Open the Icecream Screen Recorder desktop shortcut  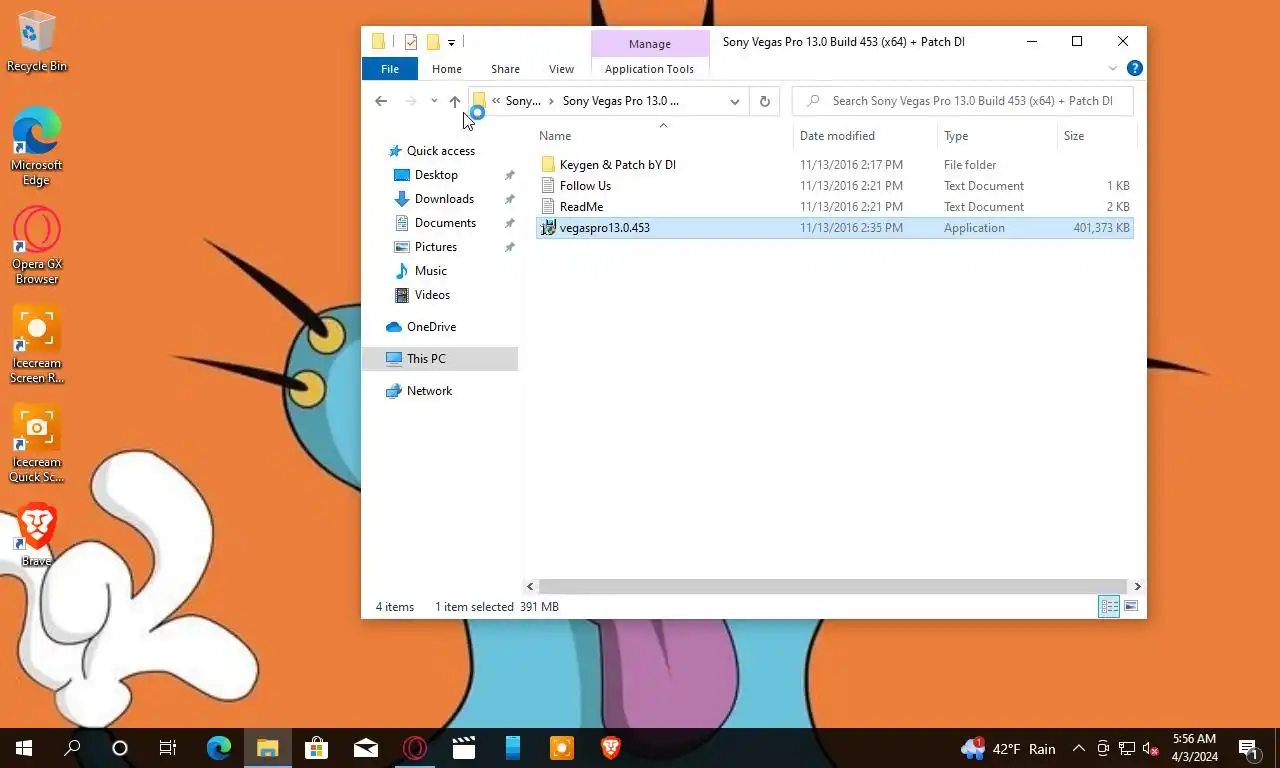(x=36, y=344)
